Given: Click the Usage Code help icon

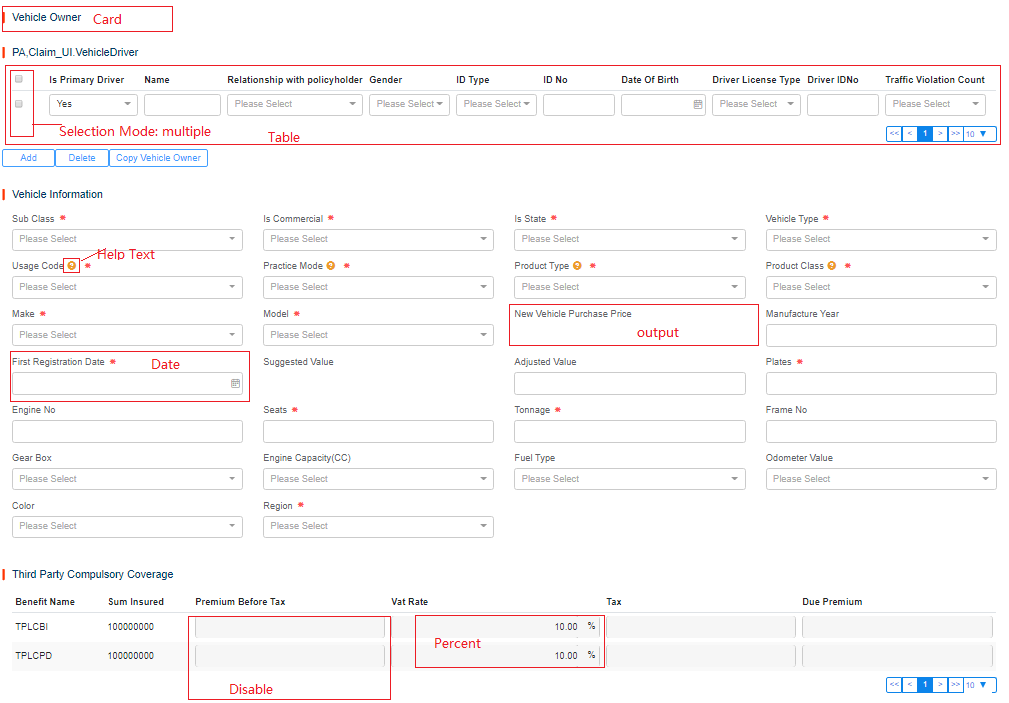Looking at the screenshot, I should [72, 266].
